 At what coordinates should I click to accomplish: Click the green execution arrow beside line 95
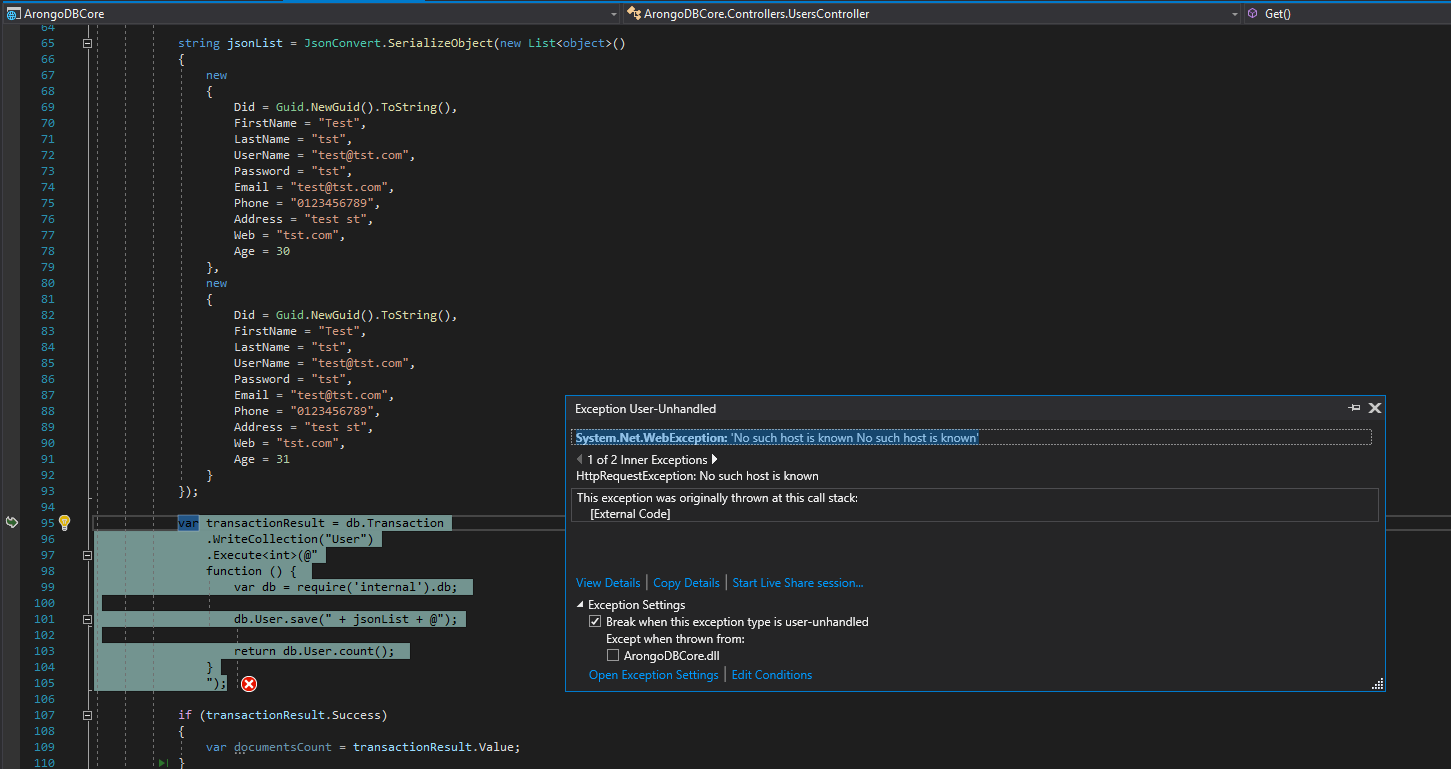12,522
